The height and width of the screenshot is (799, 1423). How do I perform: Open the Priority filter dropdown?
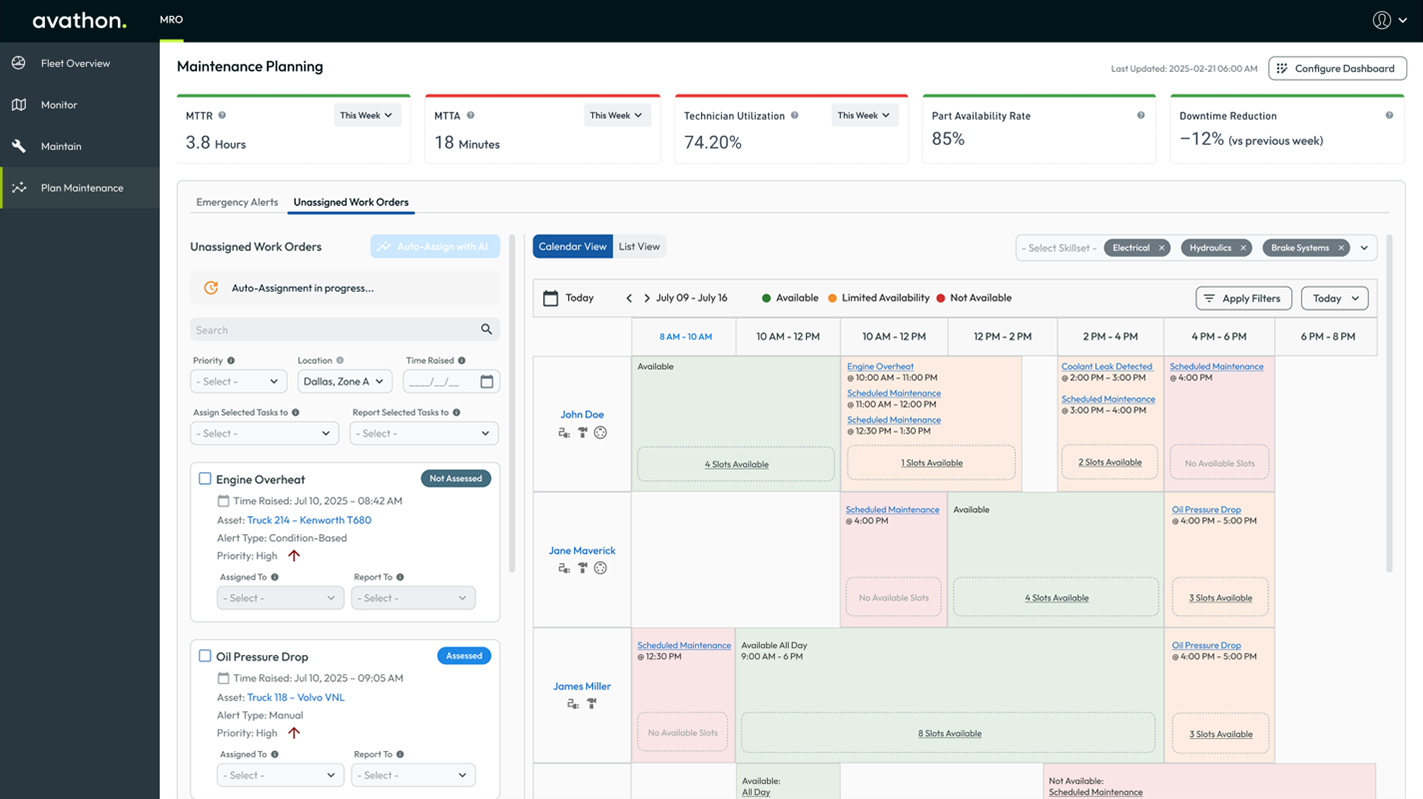tap(238, 382)
